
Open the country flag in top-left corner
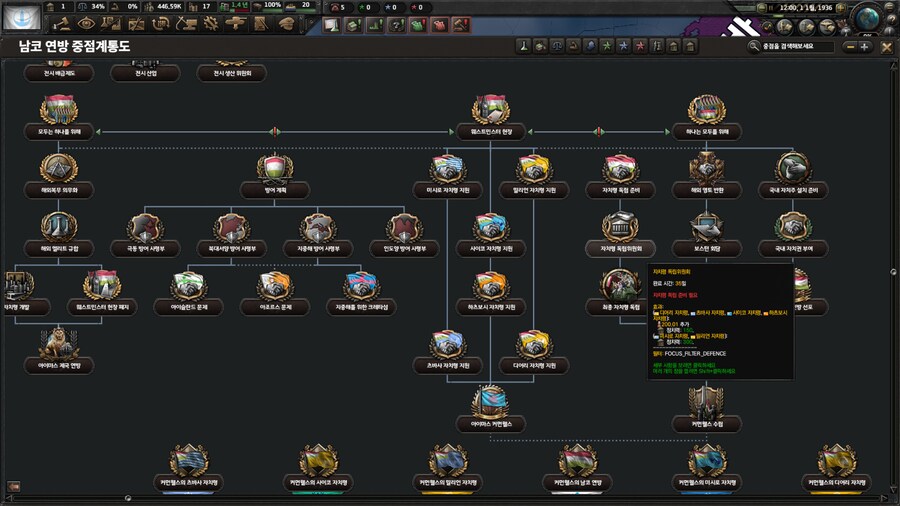click(21, 16)
